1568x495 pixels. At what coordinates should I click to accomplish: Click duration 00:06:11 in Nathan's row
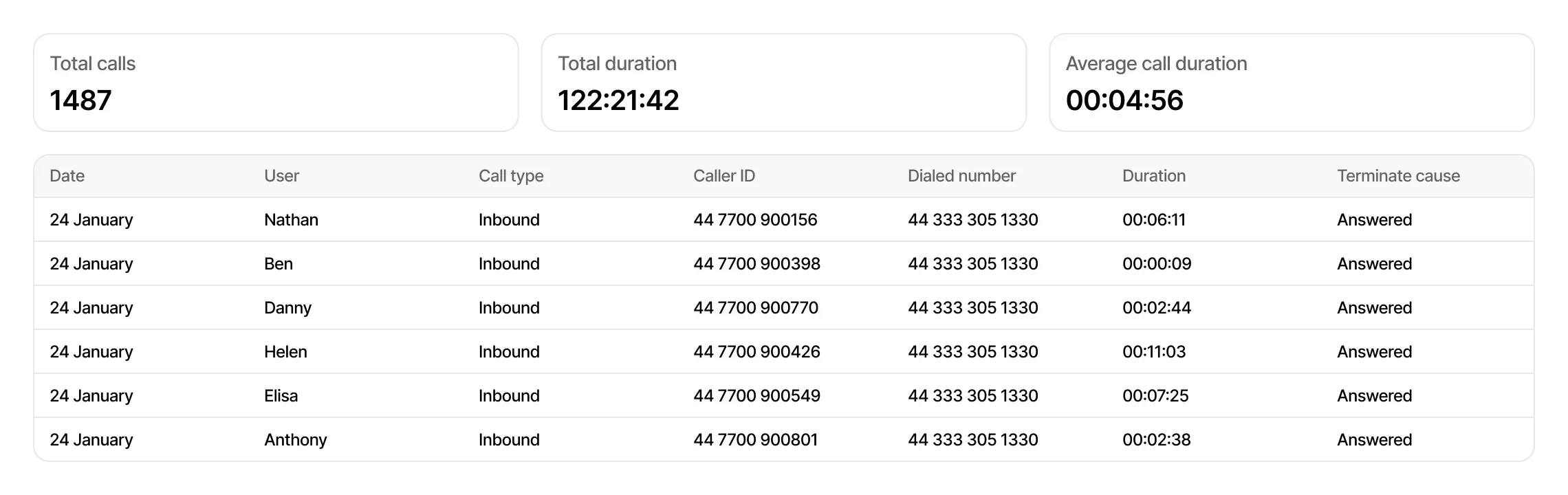[x=1154, y=220]
